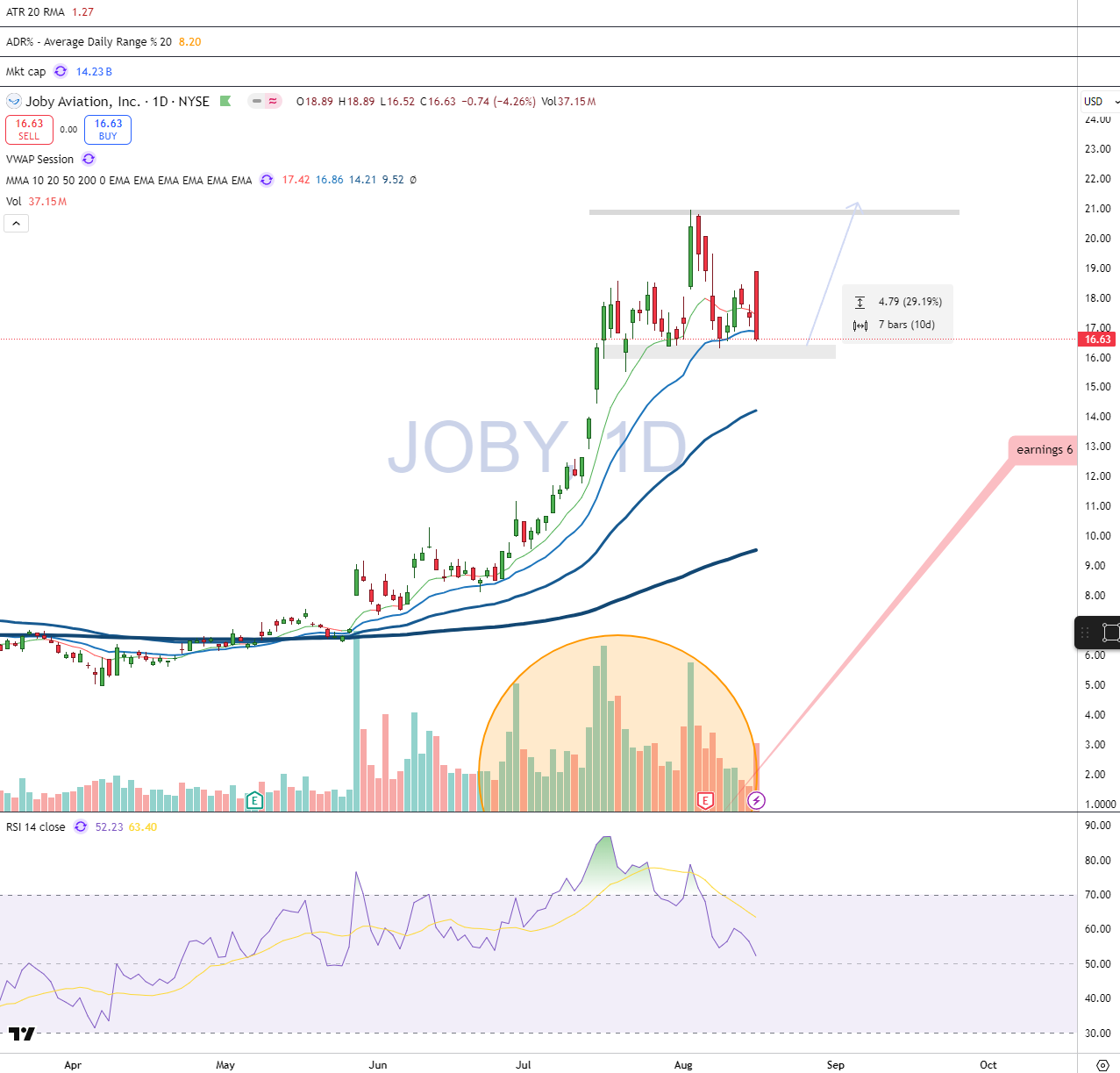
Task: Click the Joby Aviation symbol logo icon
Action: pos(14,102)
